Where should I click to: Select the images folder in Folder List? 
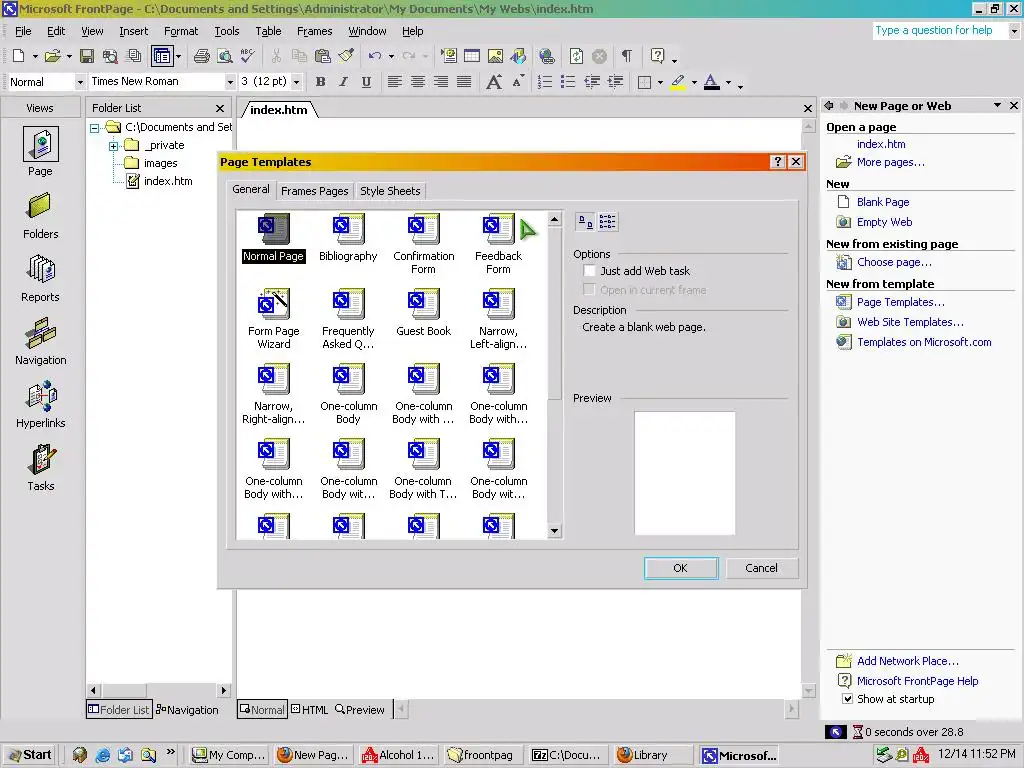pos(160,163)
